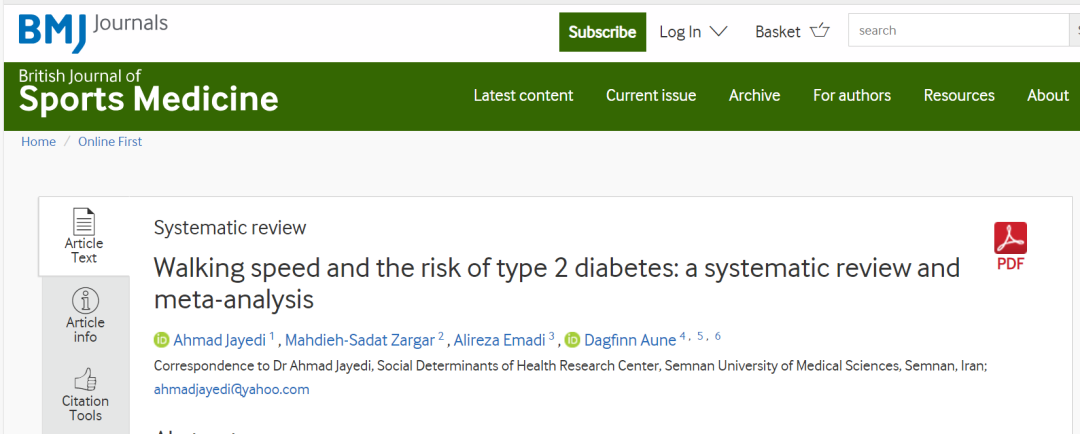
Task: Open Citation Tools thumbs-up icon
Action: click(85, 379)
